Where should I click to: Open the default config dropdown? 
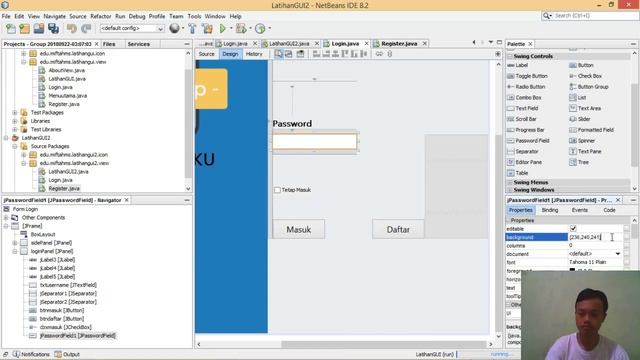[x=160, y=29]
